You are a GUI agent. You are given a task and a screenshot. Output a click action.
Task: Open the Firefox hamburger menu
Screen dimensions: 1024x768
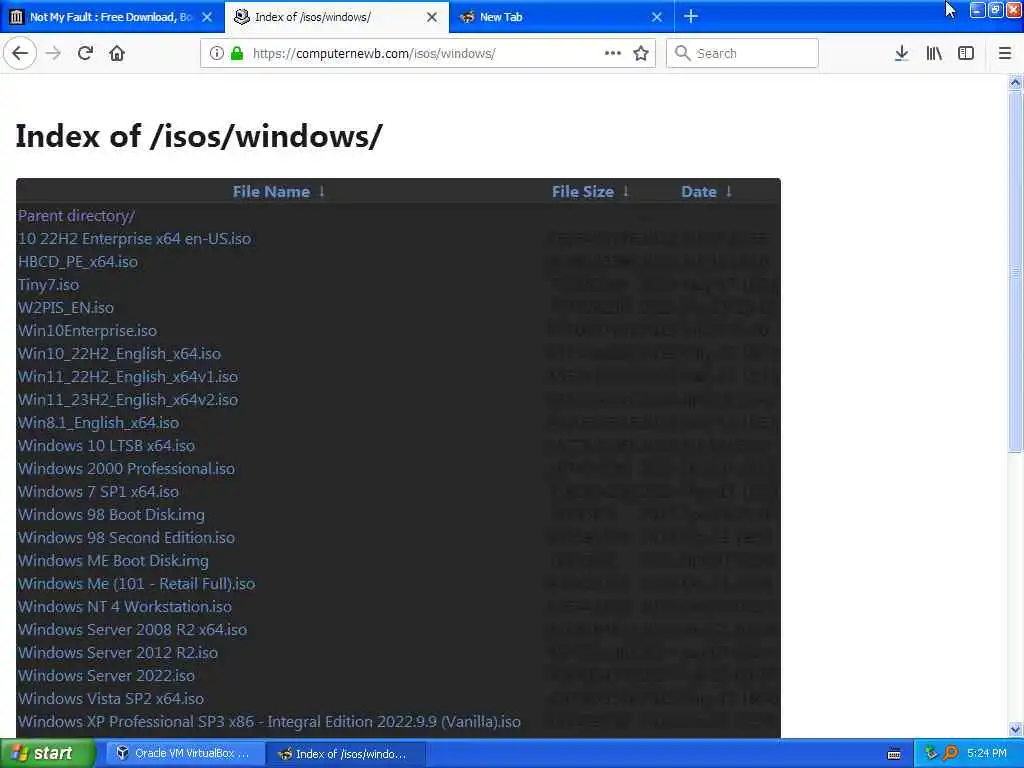(1005, 54)
